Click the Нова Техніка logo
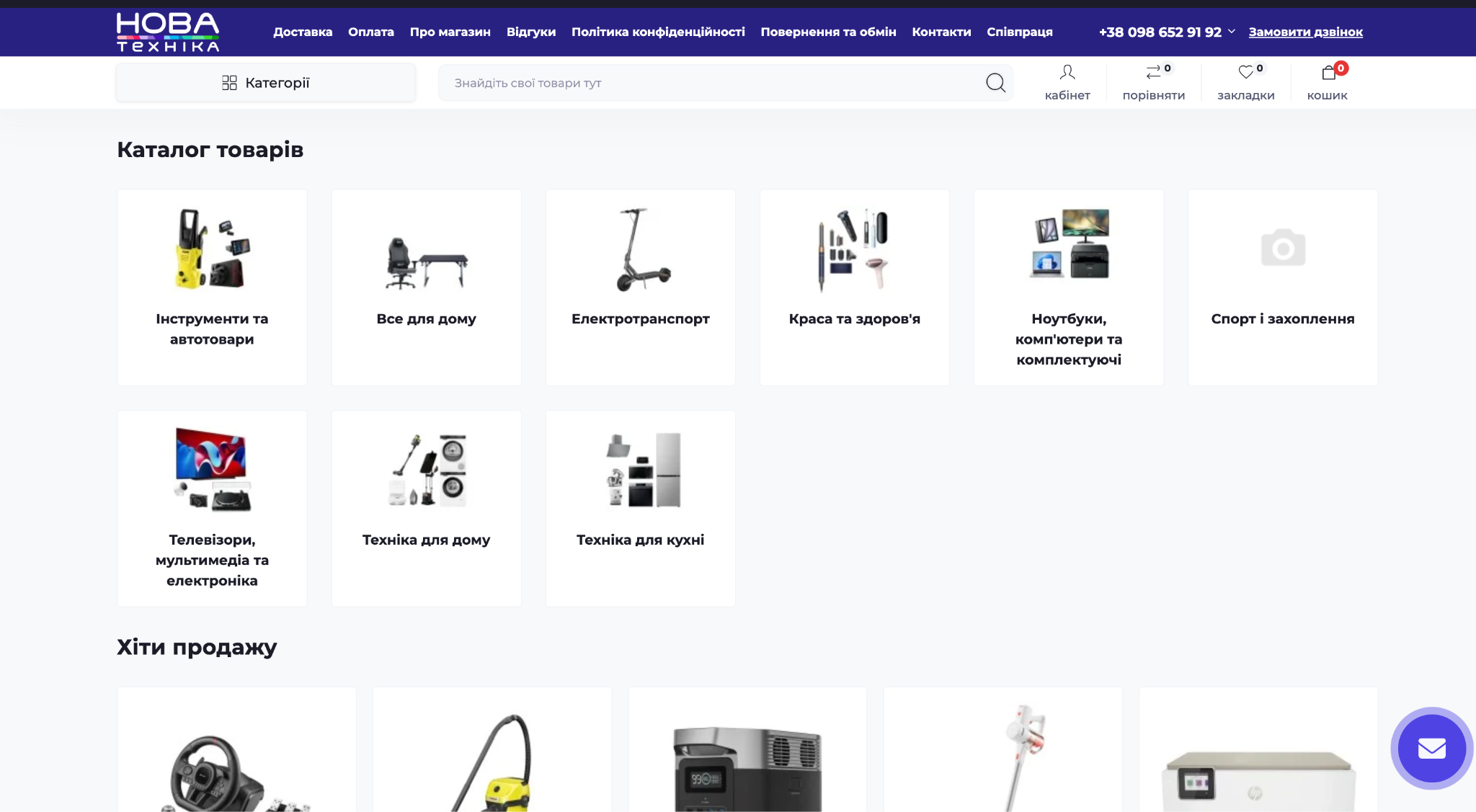The width and height of the screenshot is (1476, 812). coord(168,32)
